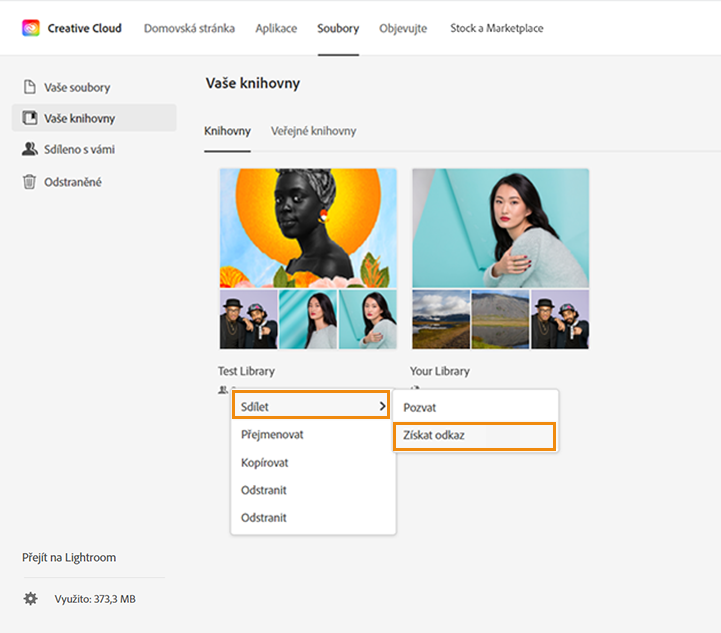Image resolution: width=721 pixels, height=633 pixels.
Task: Open Stock a Marketplace
Action: tap(497, 28)
